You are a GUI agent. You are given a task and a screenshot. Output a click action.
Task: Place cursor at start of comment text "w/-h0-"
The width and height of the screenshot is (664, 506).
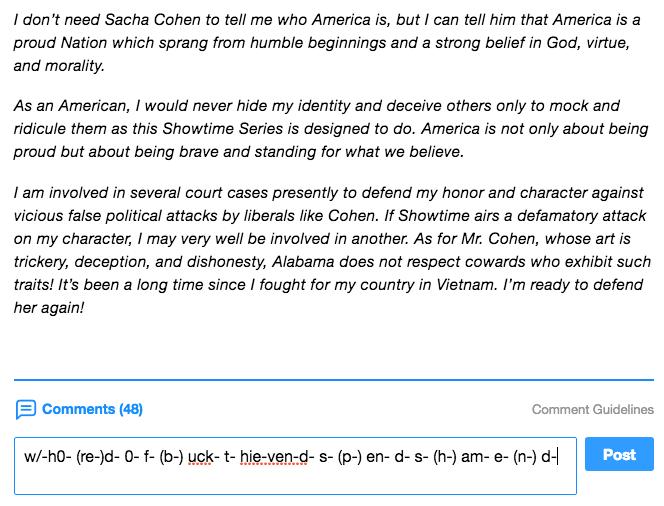coord(25,457)
